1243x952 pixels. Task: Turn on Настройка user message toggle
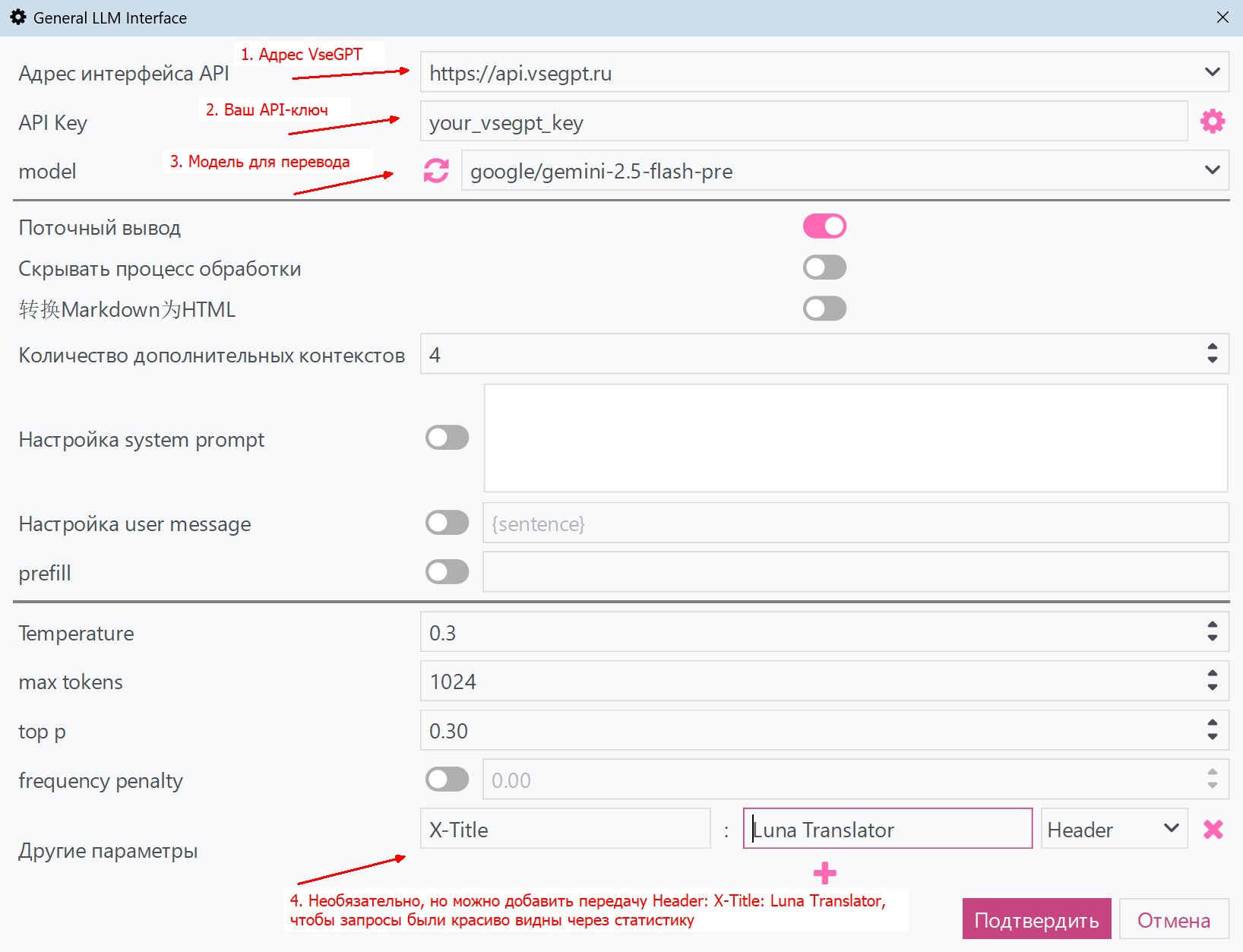pos(447,523)
